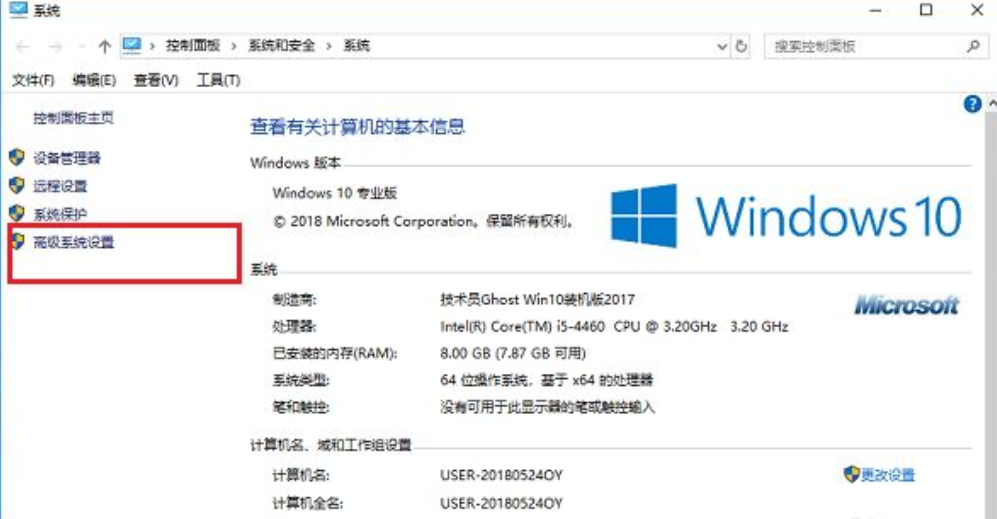Open the 文件(F) menu
997x519 pixels.
pos(33,80)
